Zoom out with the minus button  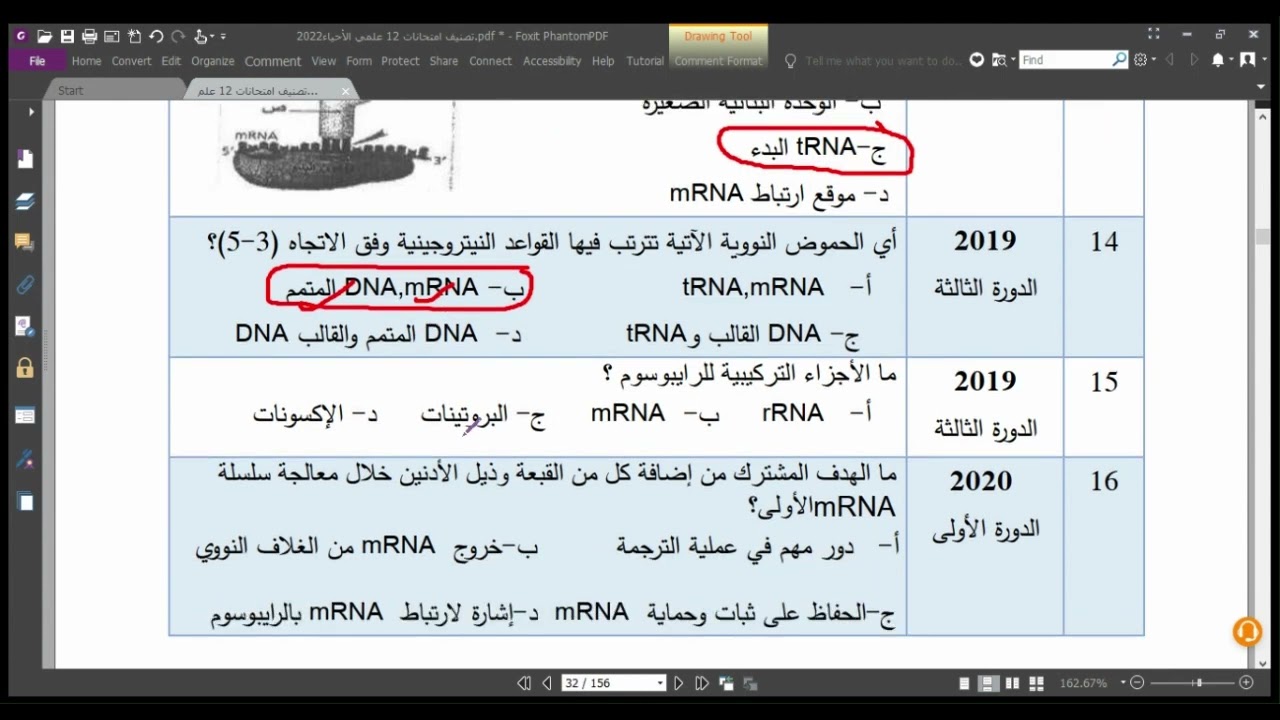tap(1137, 683)
